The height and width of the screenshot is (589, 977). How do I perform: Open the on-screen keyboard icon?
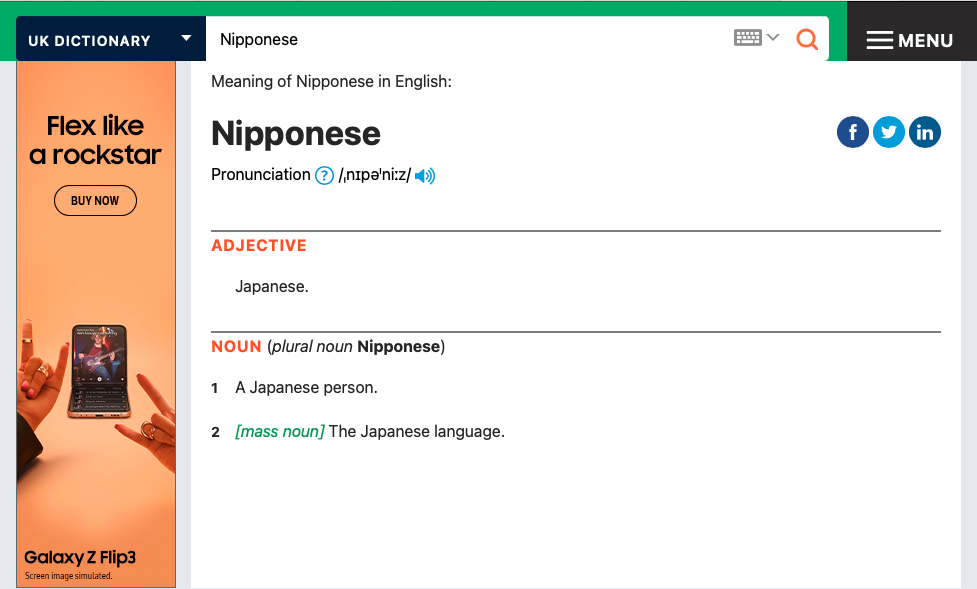[x=747, y=38]
